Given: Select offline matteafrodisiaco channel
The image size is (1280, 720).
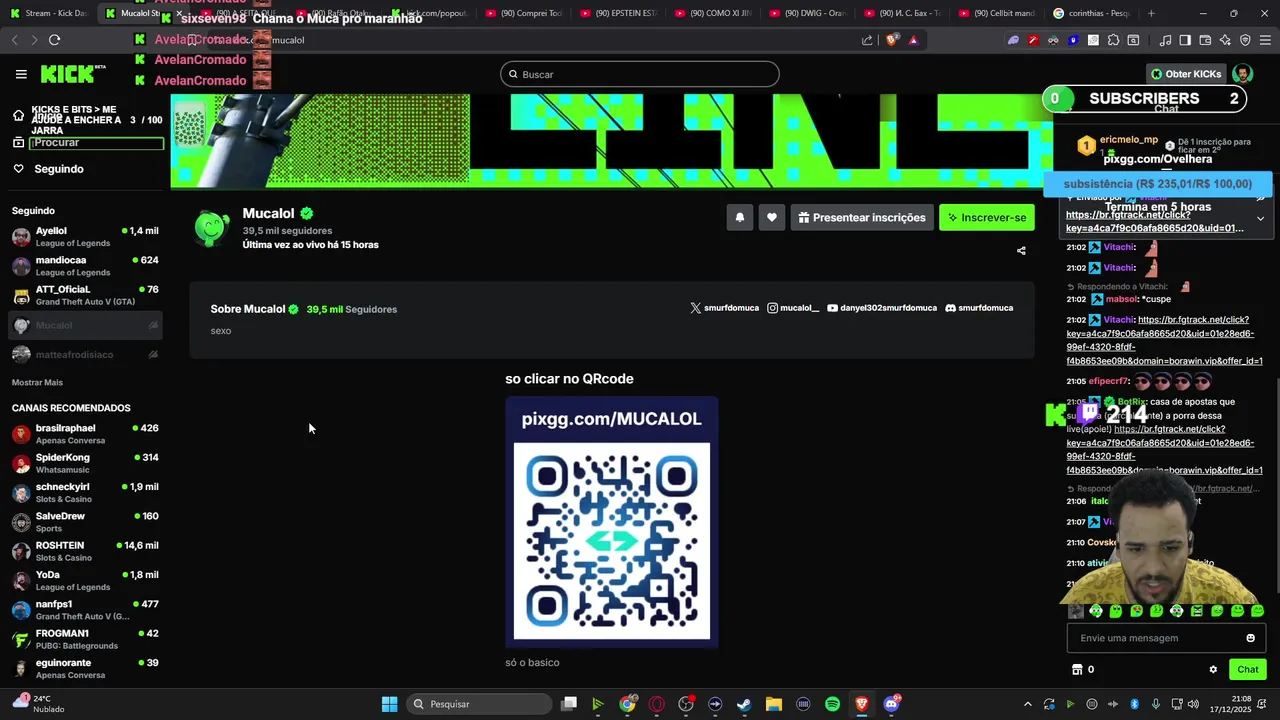Looking at the screenshot, I should [85, 354].
